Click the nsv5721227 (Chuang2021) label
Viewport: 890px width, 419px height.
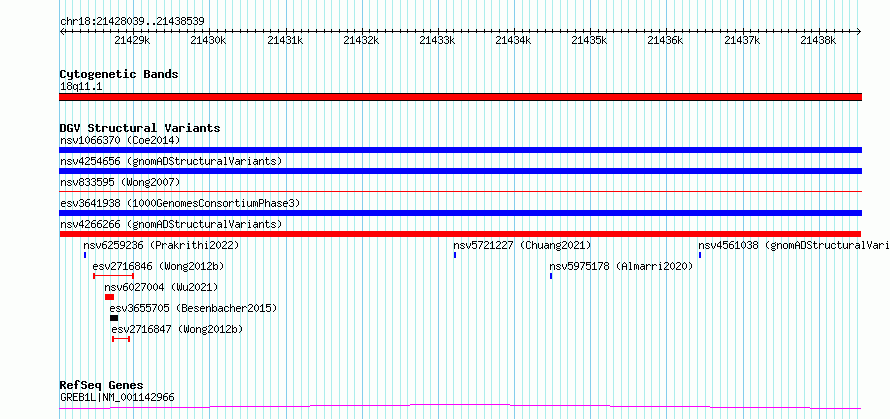tap(522, 245)
